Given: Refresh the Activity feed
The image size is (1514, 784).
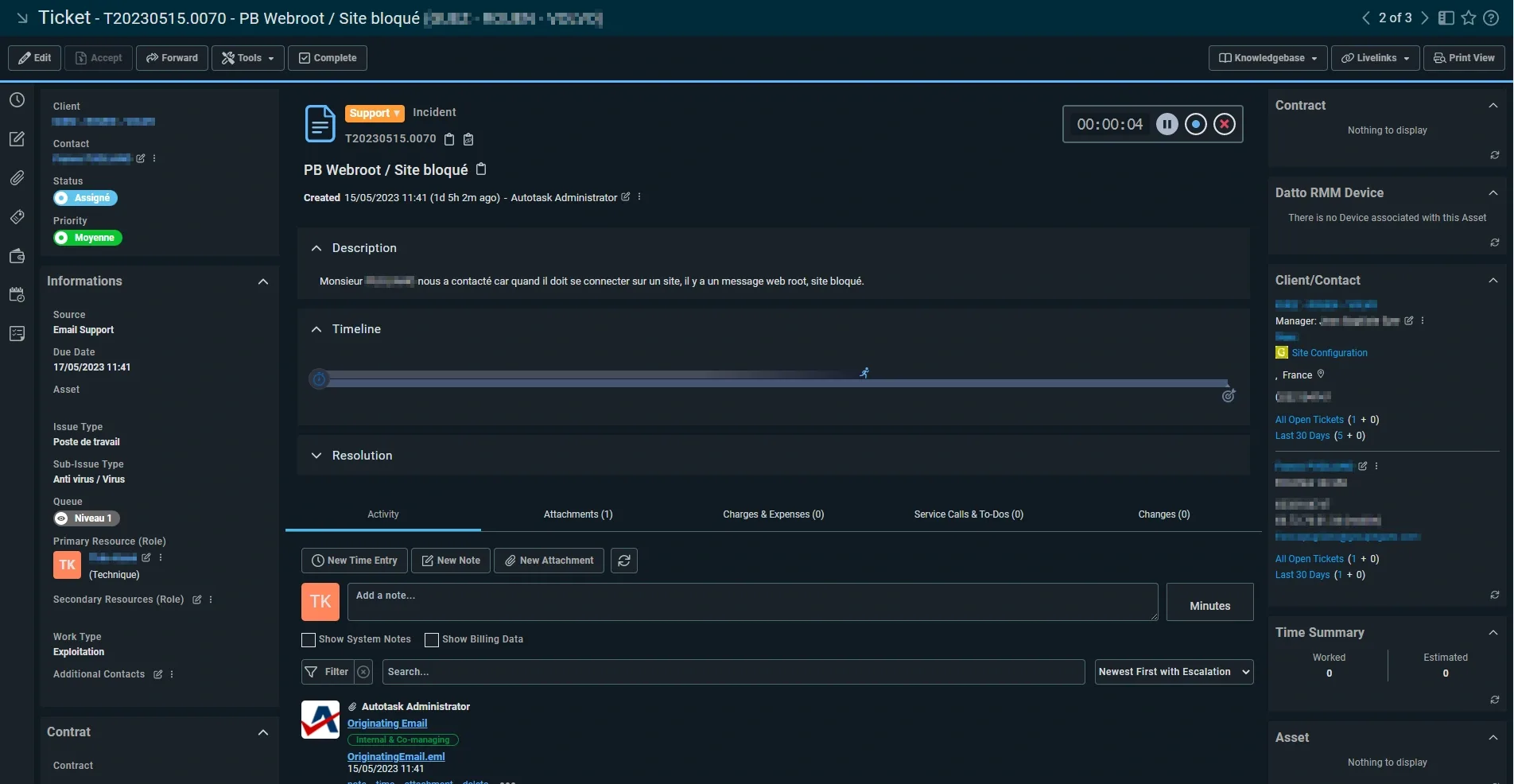Looking at the screenshot, I should click(624, 561).
